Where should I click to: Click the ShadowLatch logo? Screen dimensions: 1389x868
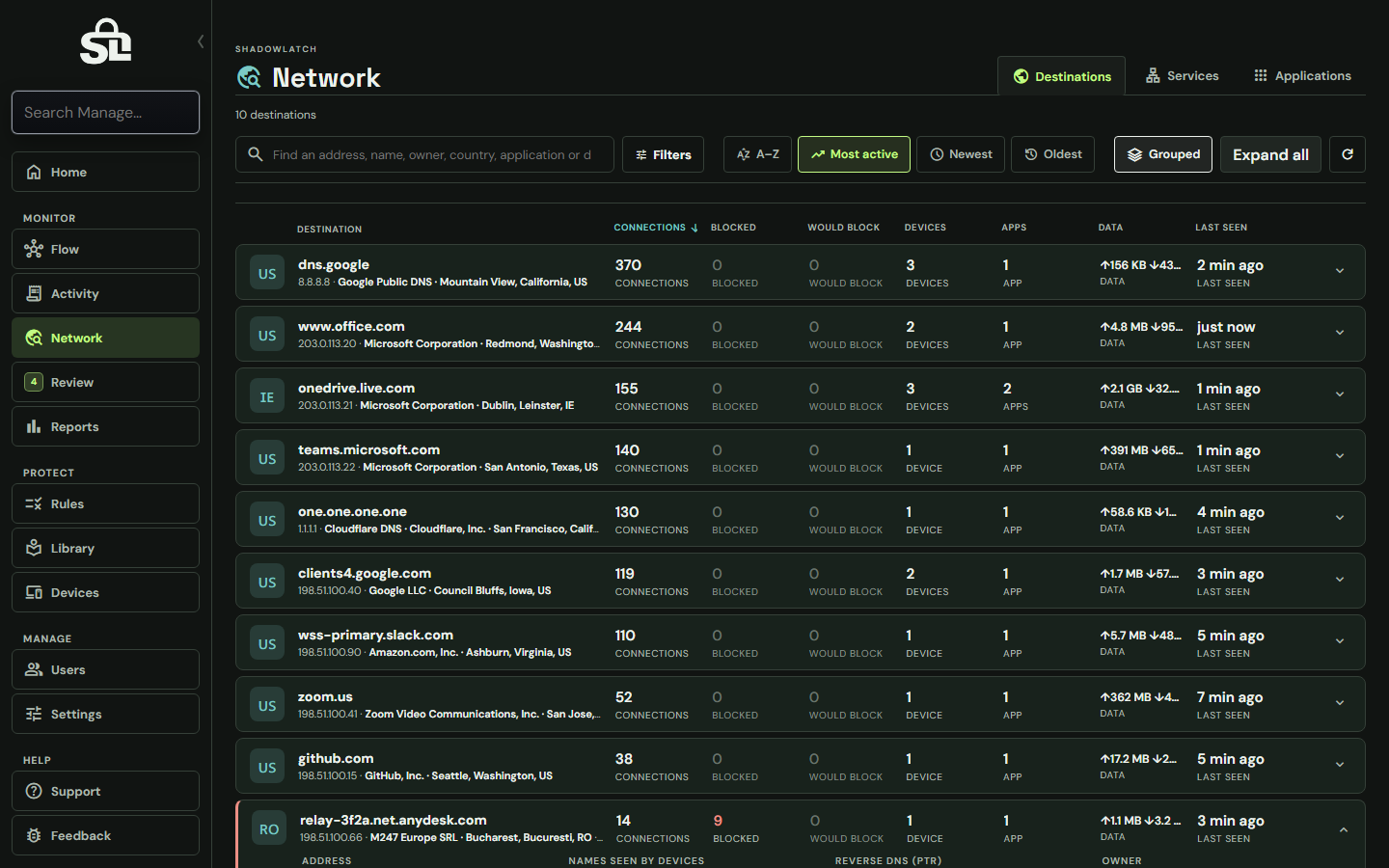point(105,41)
